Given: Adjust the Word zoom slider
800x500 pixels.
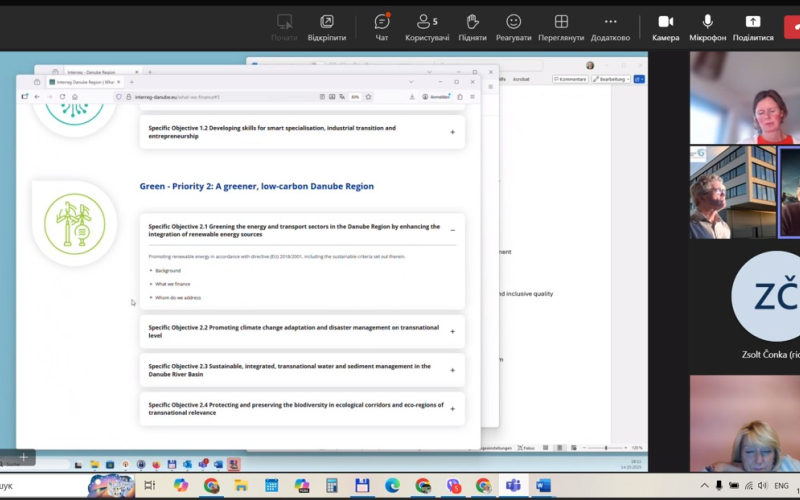Looking at the screenshot, I should click(607, 448).
